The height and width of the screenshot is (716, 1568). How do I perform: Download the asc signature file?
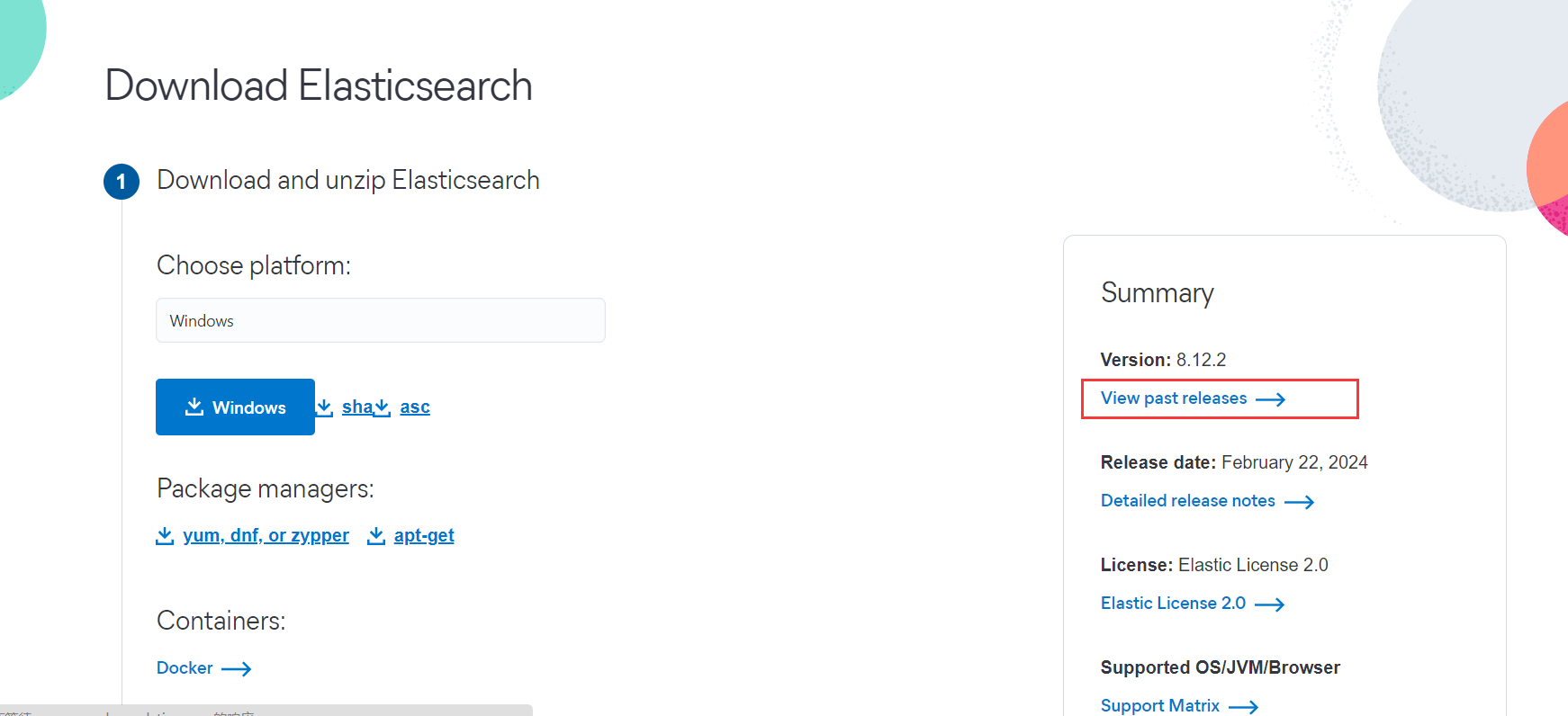(415, 407)
